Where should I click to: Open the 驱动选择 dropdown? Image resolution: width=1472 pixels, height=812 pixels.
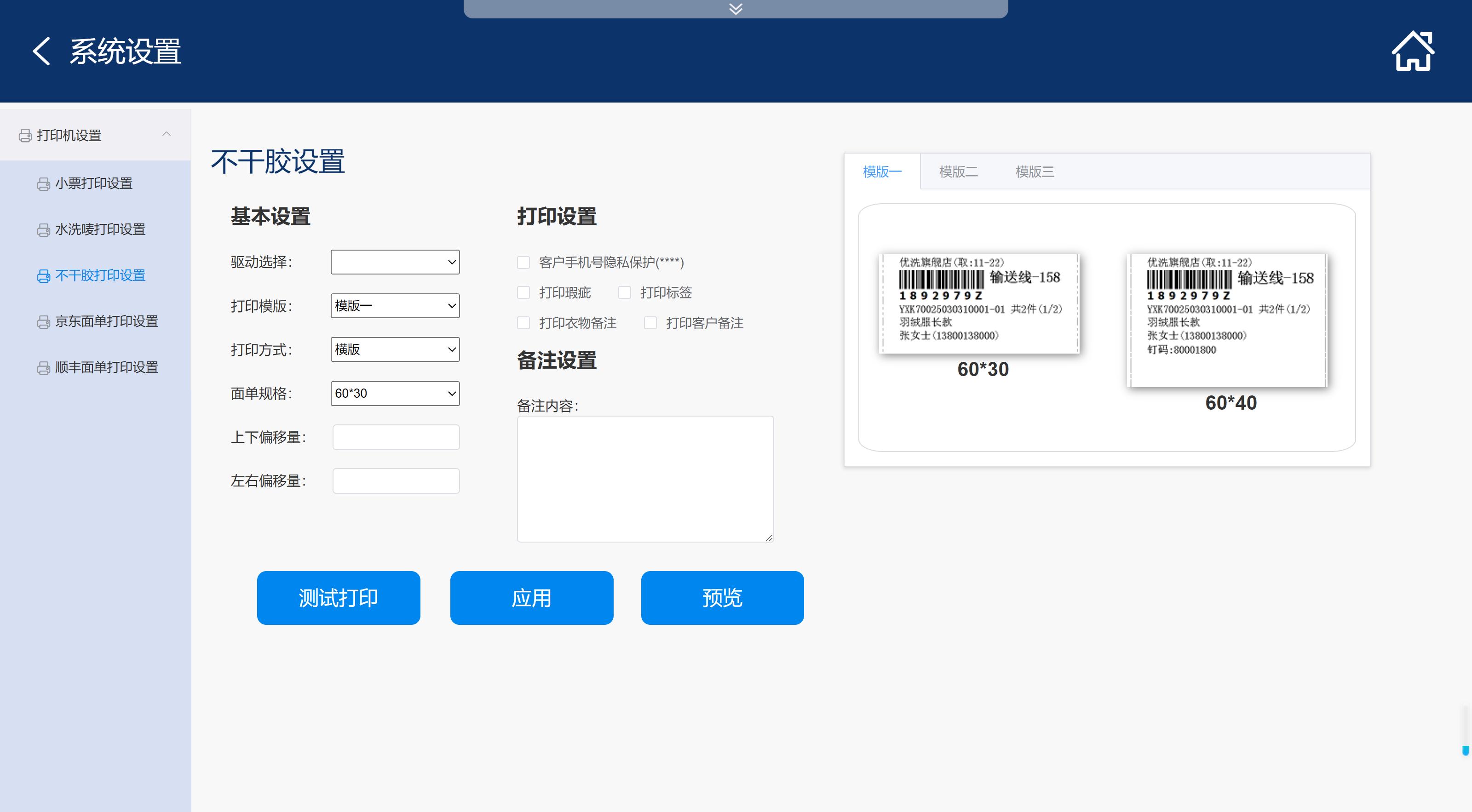click(x=395, y=262)
